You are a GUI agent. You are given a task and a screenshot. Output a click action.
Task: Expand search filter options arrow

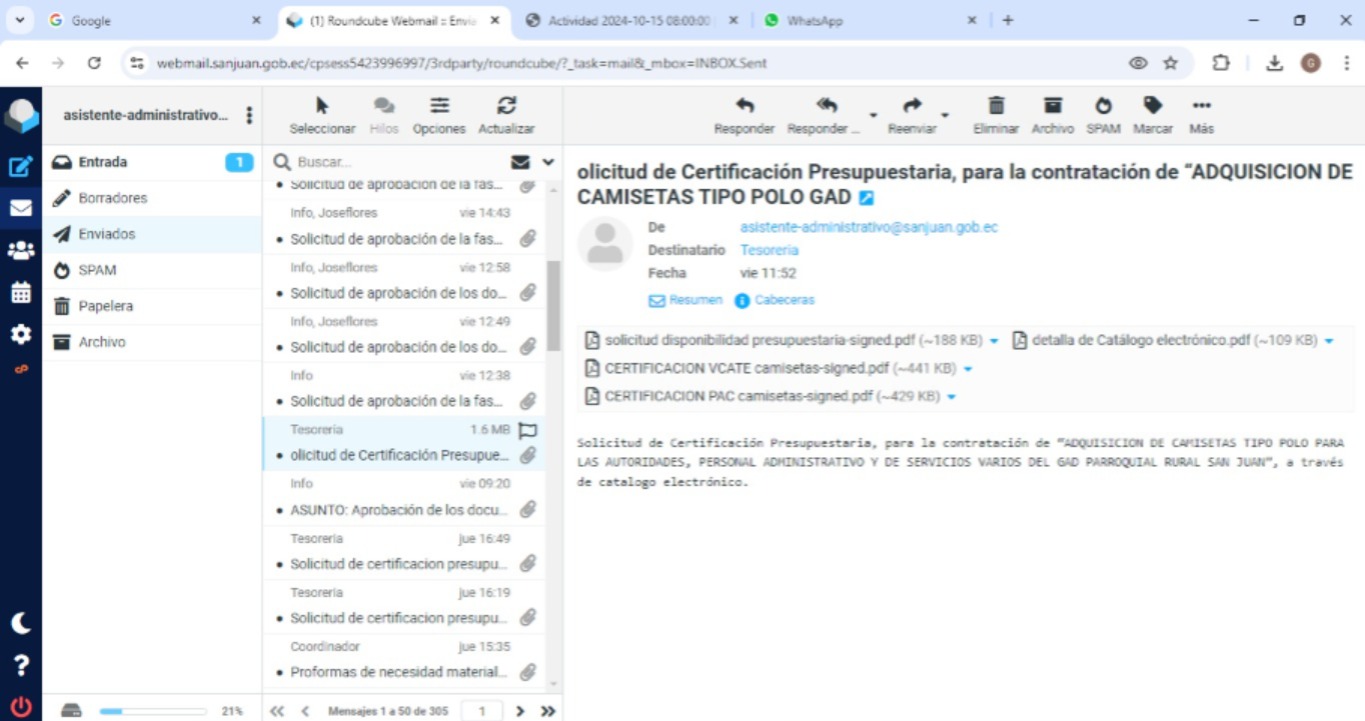point(548,162)
